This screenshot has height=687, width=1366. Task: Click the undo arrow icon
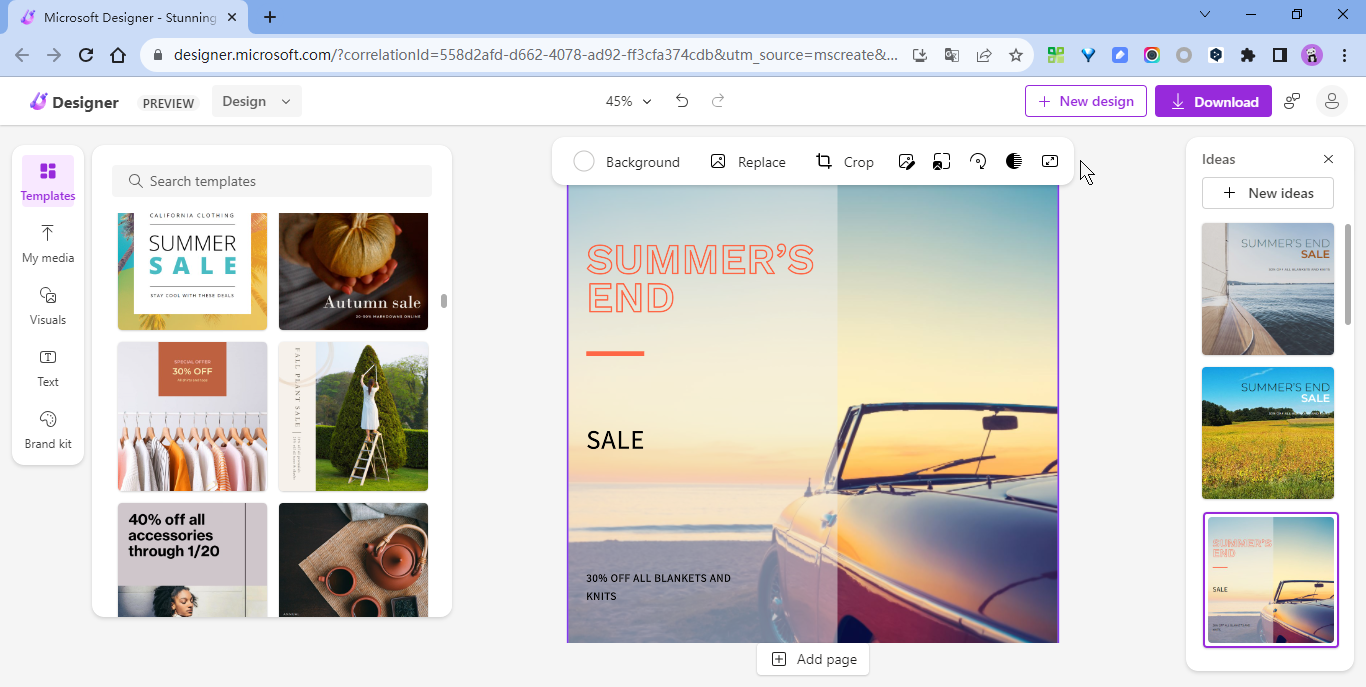pos(682,101)
